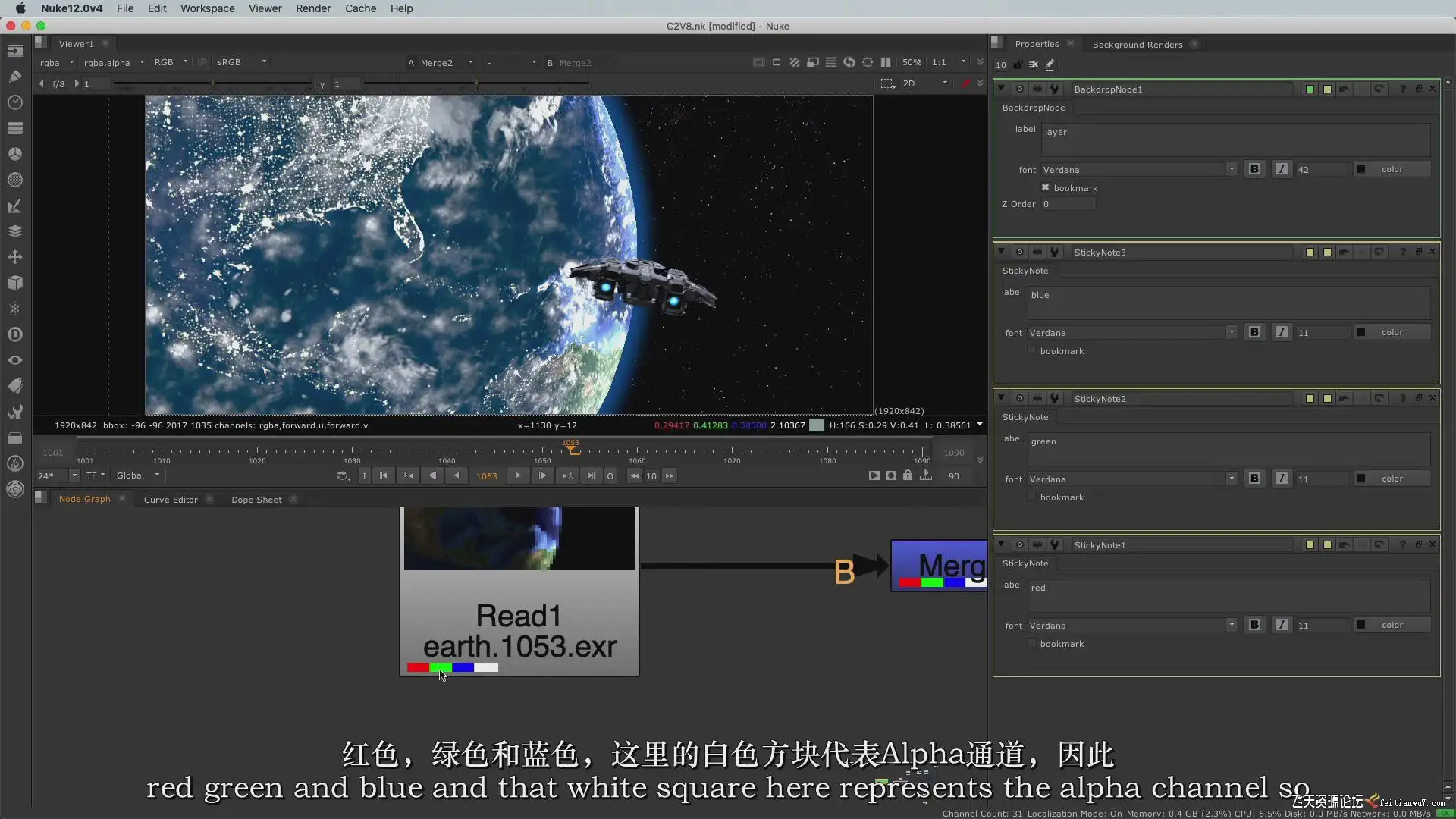
Task: Click the Deep nodes D icon
Action: pos(15,334)
